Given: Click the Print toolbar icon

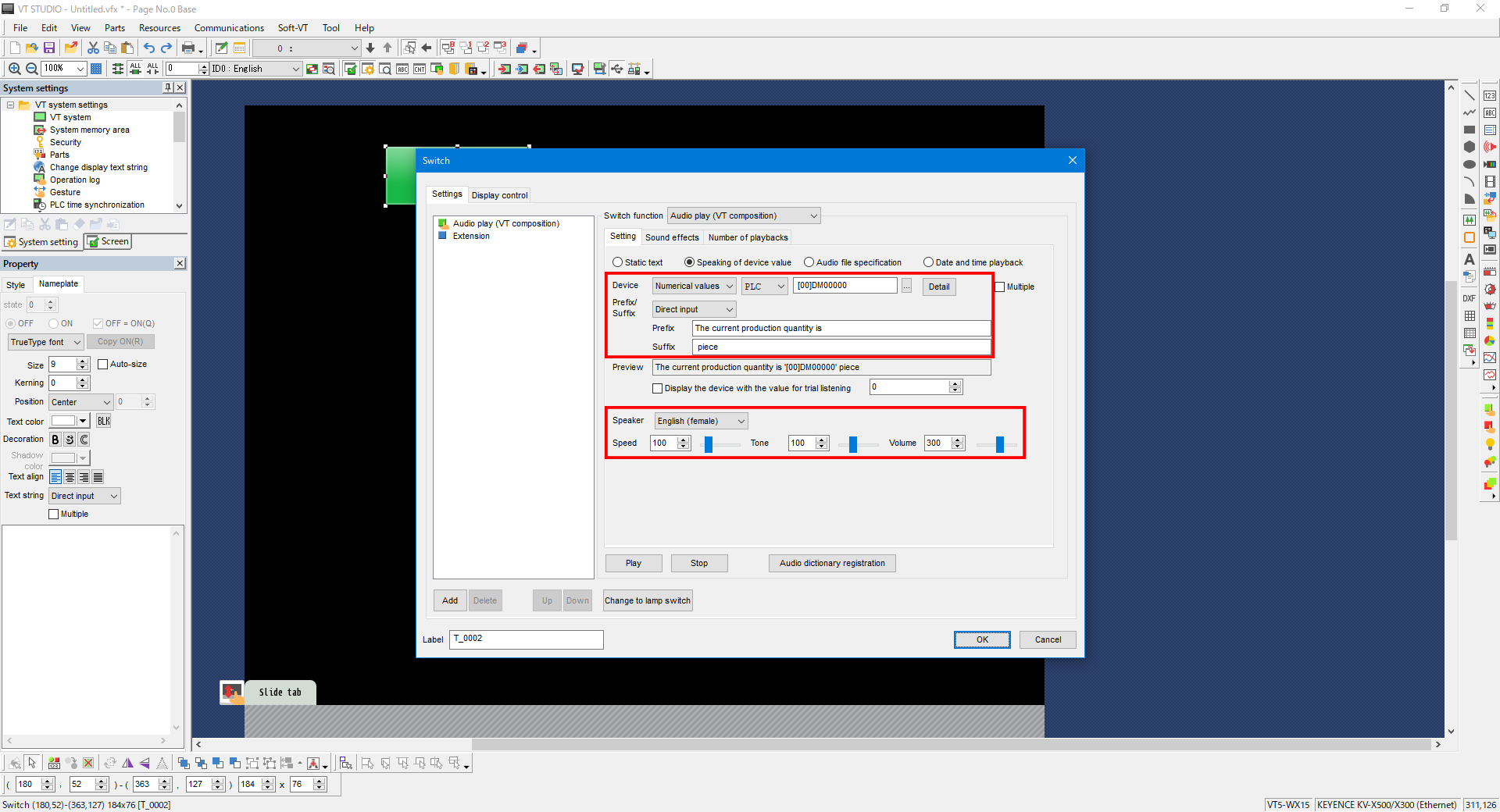Looking at the screenshot, I should 188,48.
